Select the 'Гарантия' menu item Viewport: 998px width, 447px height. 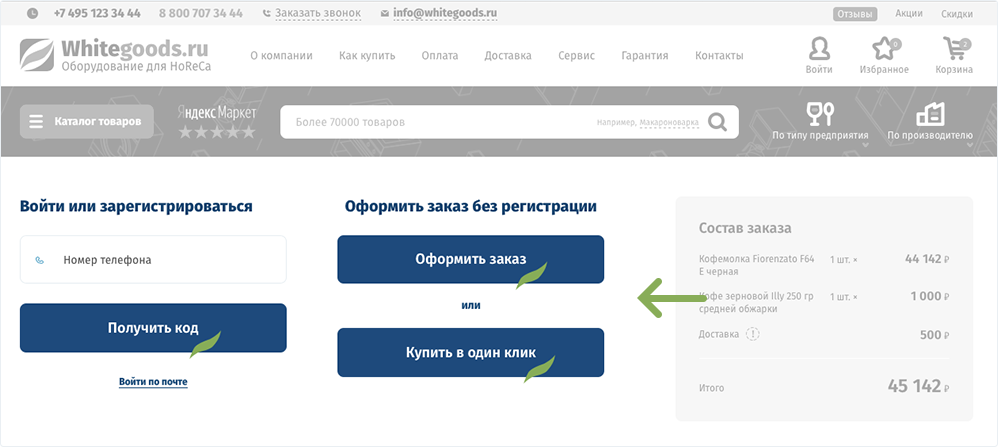(x=644, y=56)
